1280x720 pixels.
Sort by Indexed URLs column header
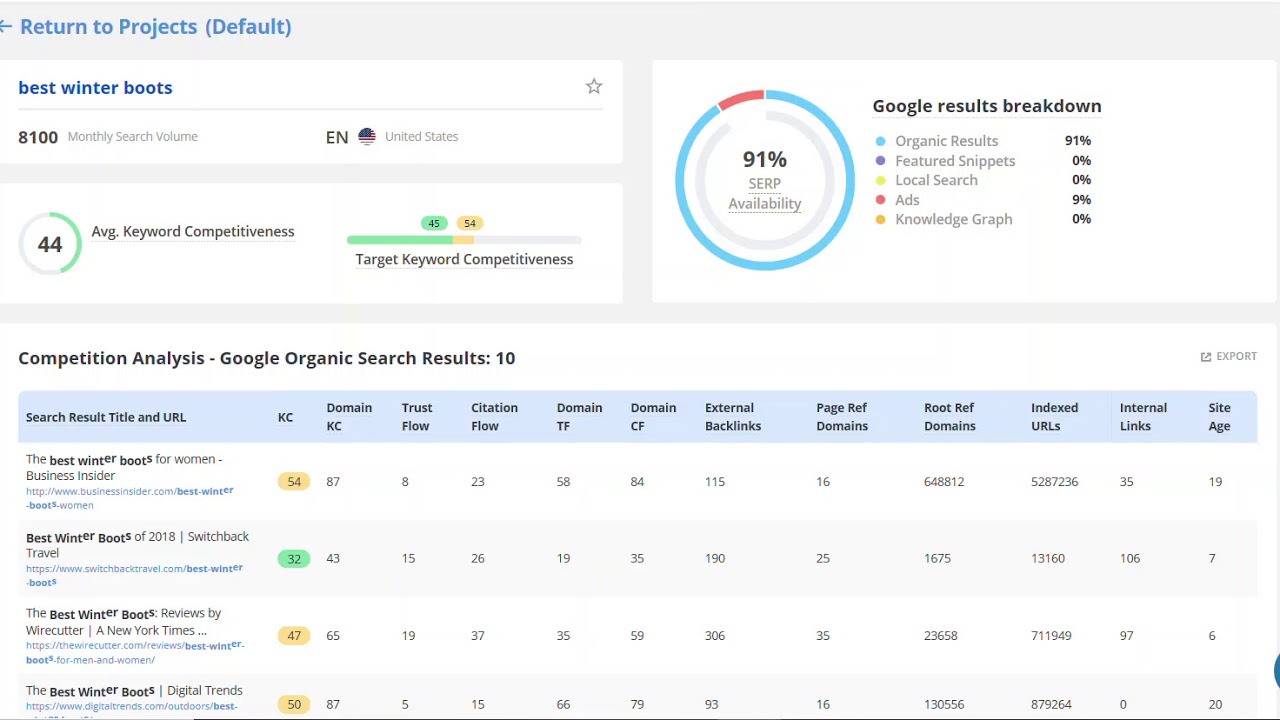[1054, 417]
